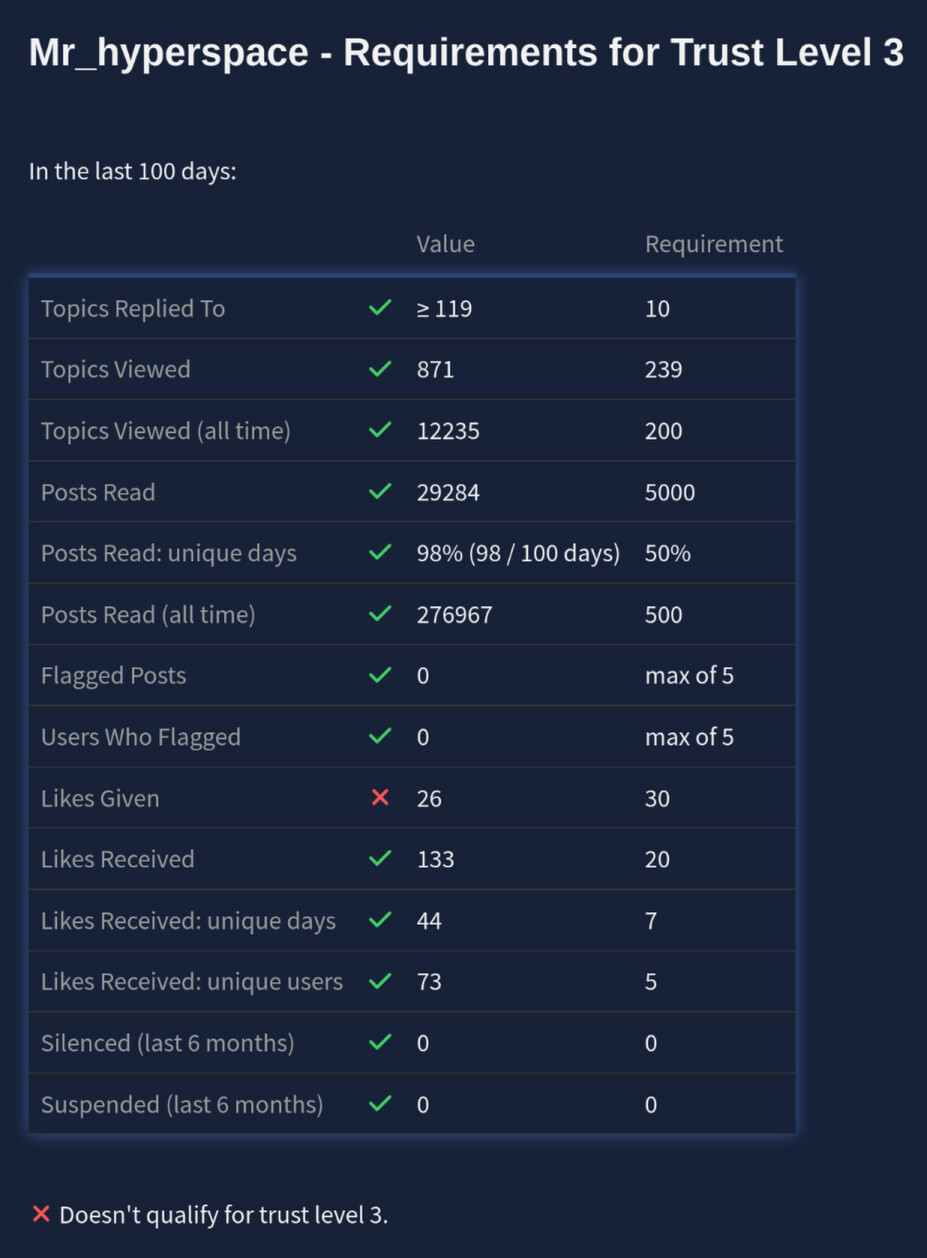Screen dimensions: 927x1258
Task: Click the green checkmark for Topics Replied To
Action: point(379,308)
